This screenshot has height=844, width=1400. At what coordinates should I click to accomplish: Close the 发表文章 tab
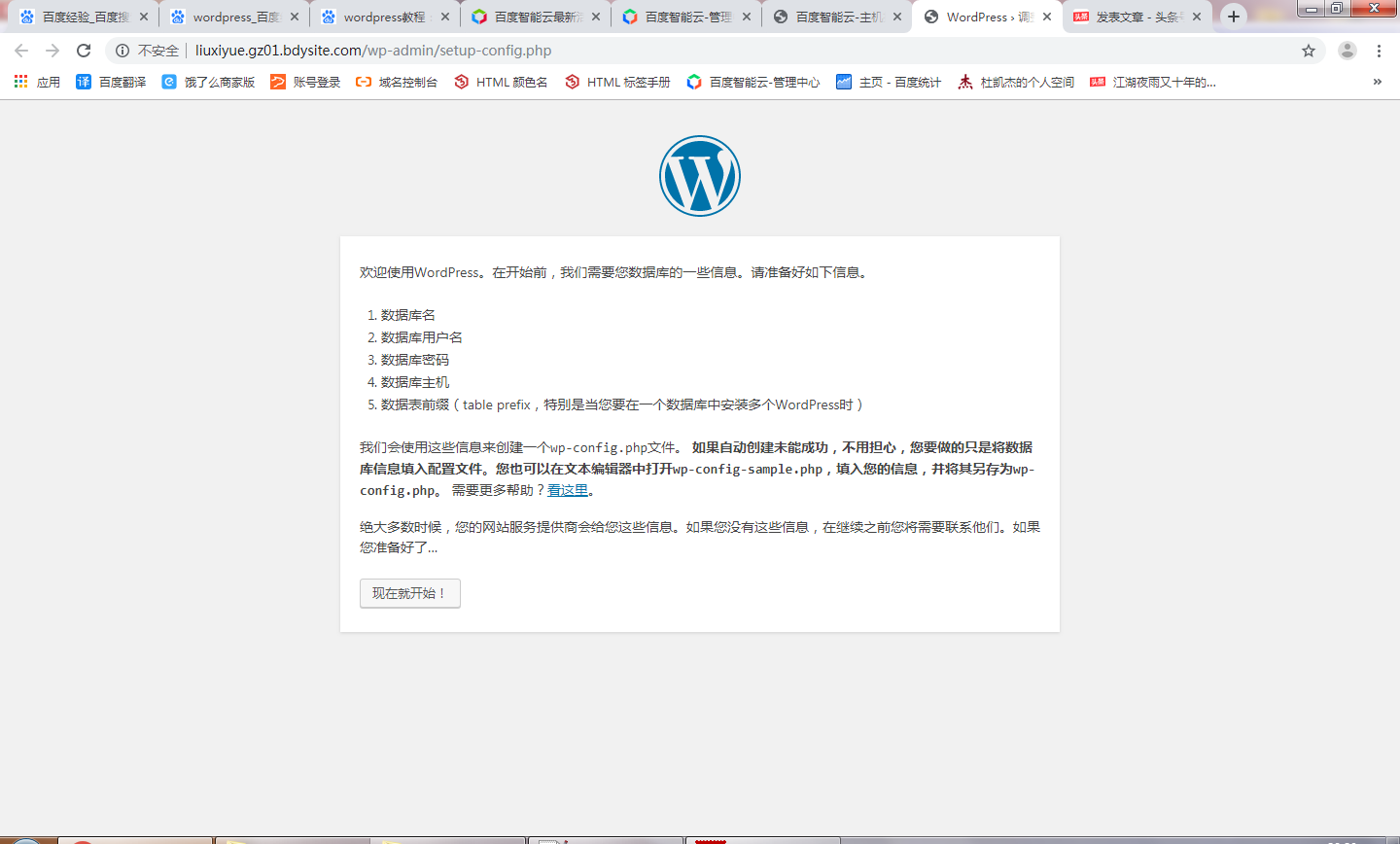(x=1197, y=17)
